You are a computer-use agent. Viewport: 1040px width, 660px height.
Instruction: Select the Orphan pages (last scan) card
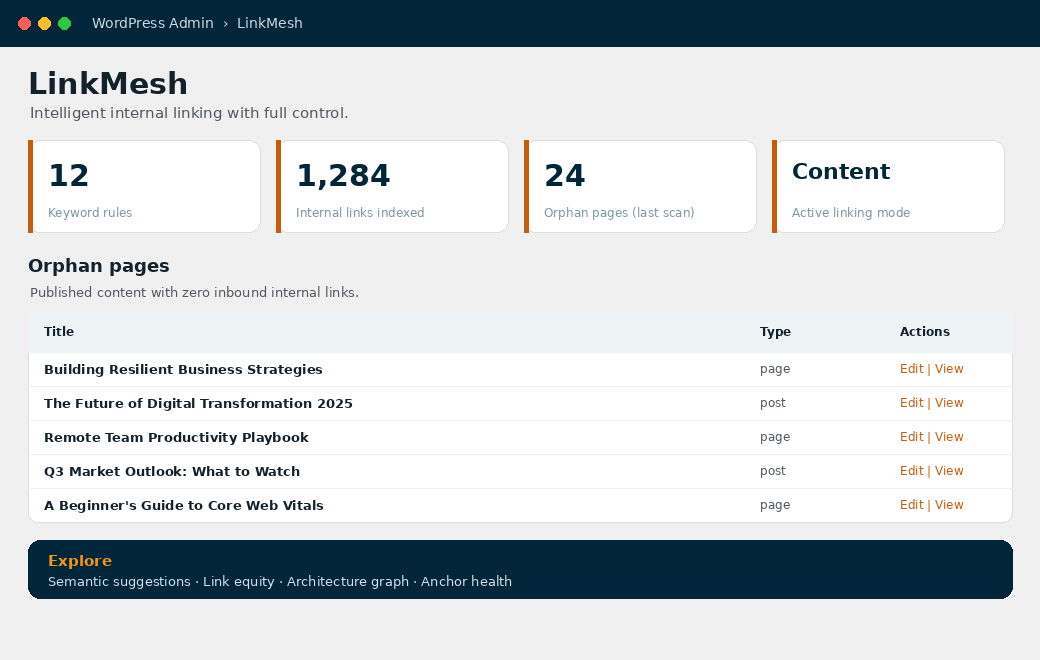[641, 186]
